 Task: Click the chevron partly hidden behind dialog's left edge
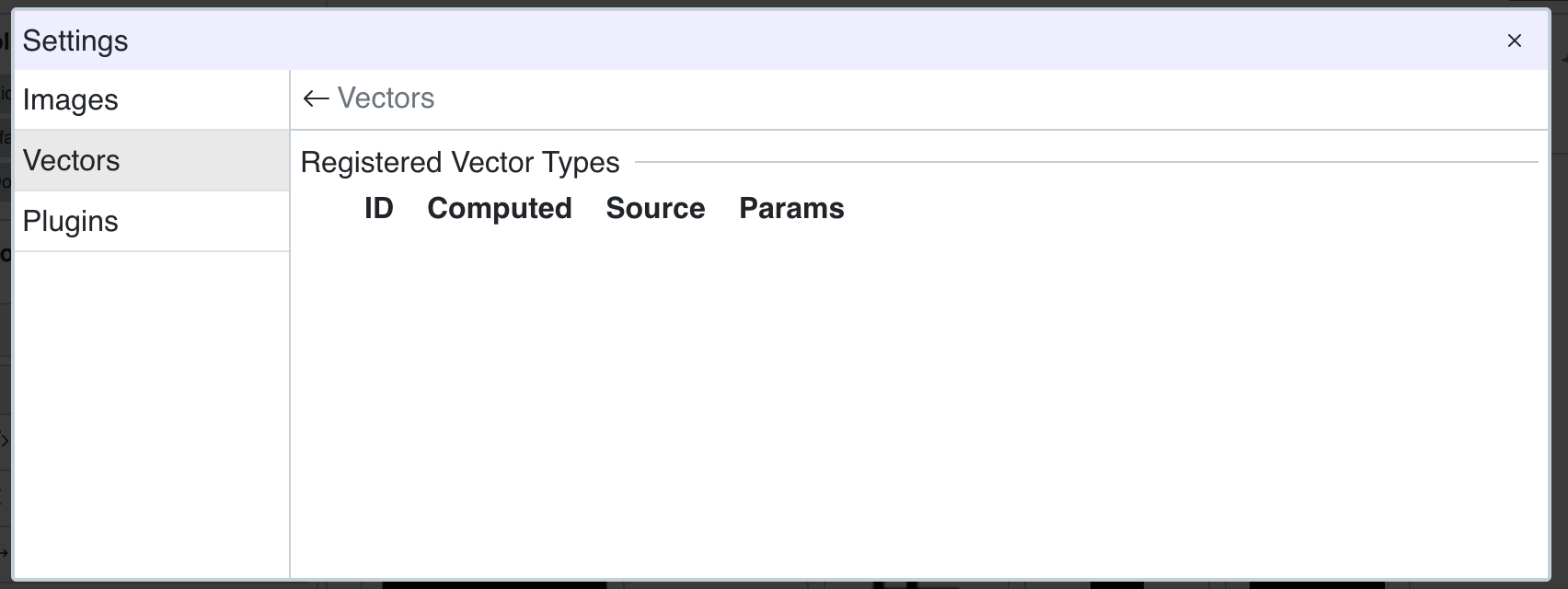[5, 441]
